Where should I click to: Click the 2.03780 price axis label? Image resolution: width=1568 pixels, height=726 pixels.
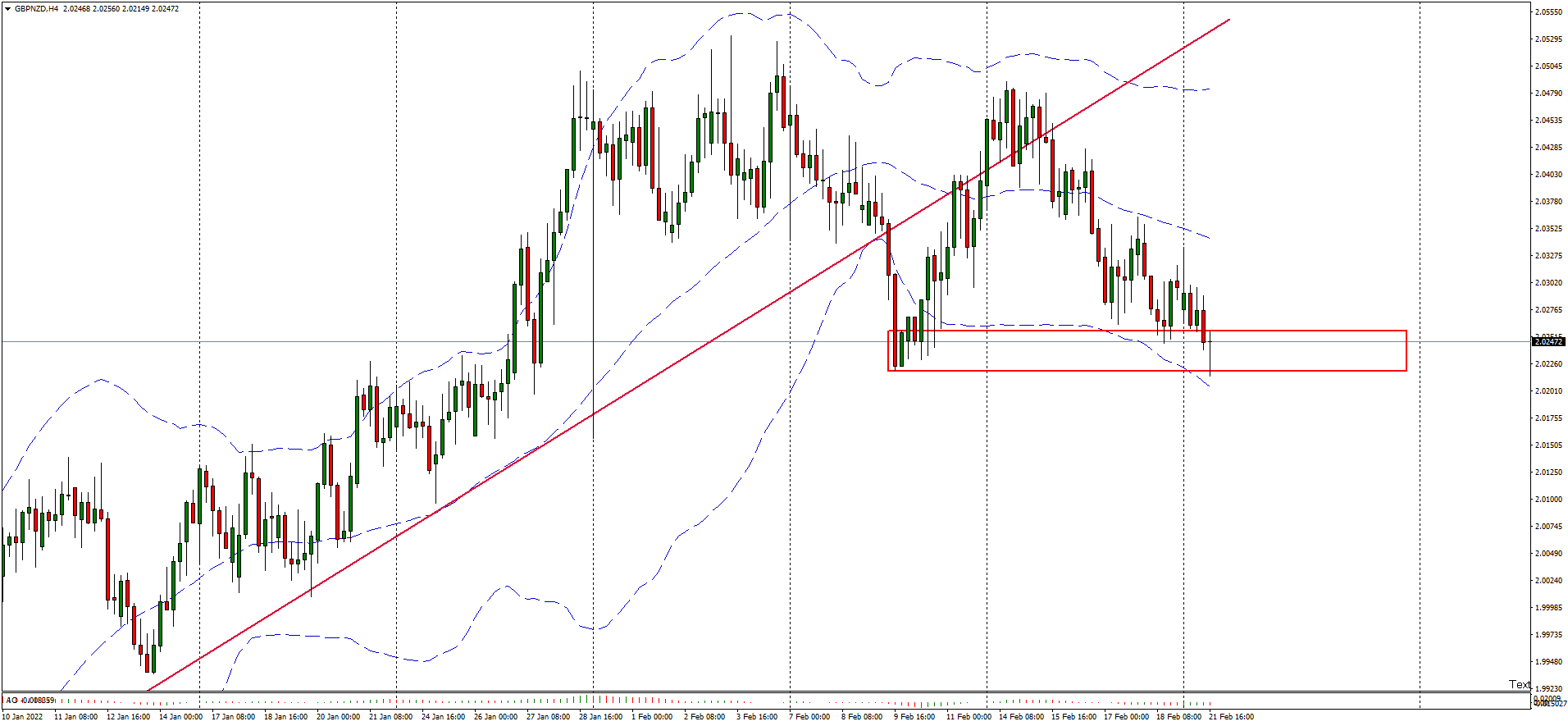(1547, 202)
